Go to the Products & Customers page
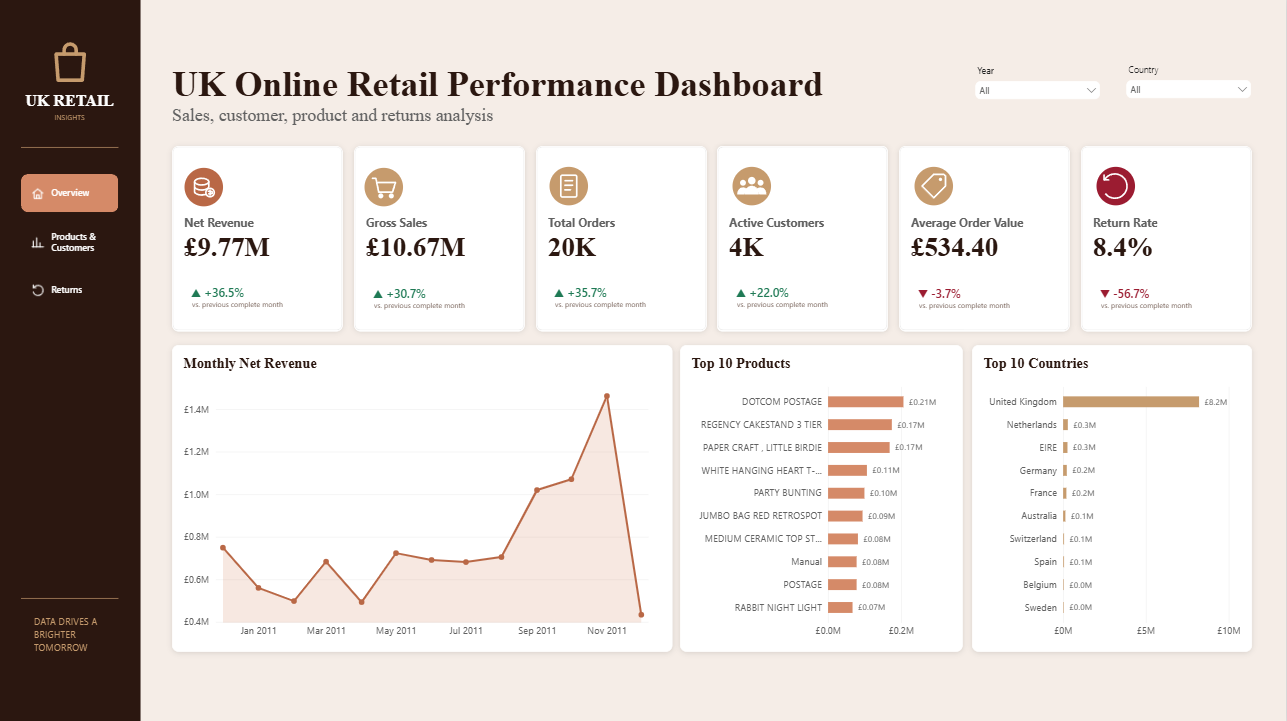1287x721 pixels. click(69, 242)
